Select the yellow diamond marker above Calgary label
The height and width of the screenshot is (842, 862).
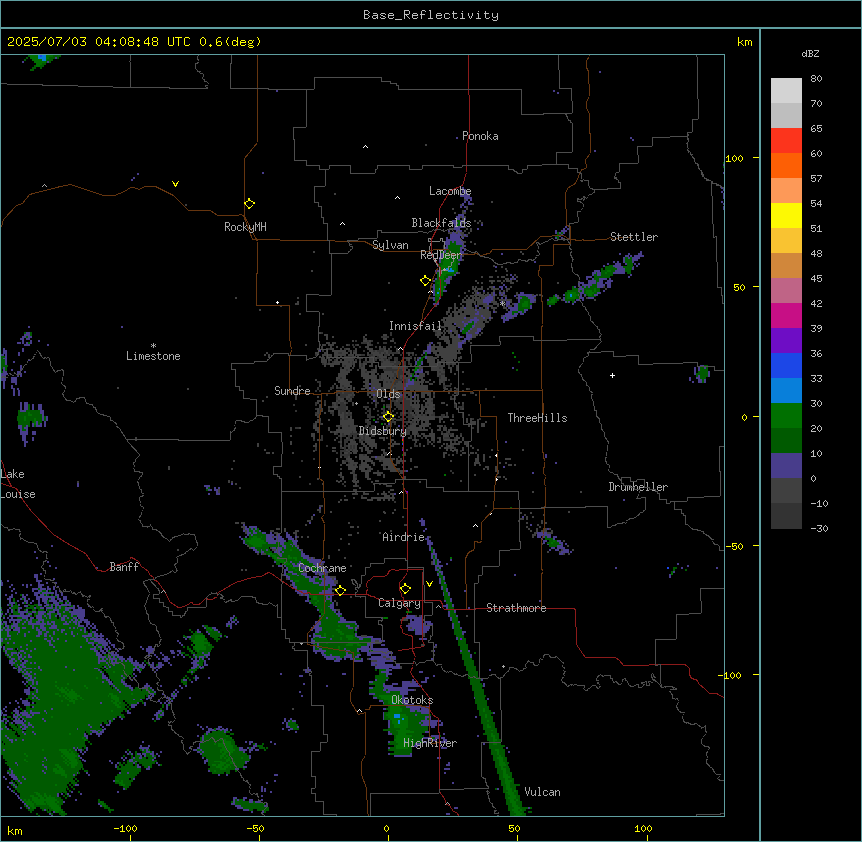405,588
